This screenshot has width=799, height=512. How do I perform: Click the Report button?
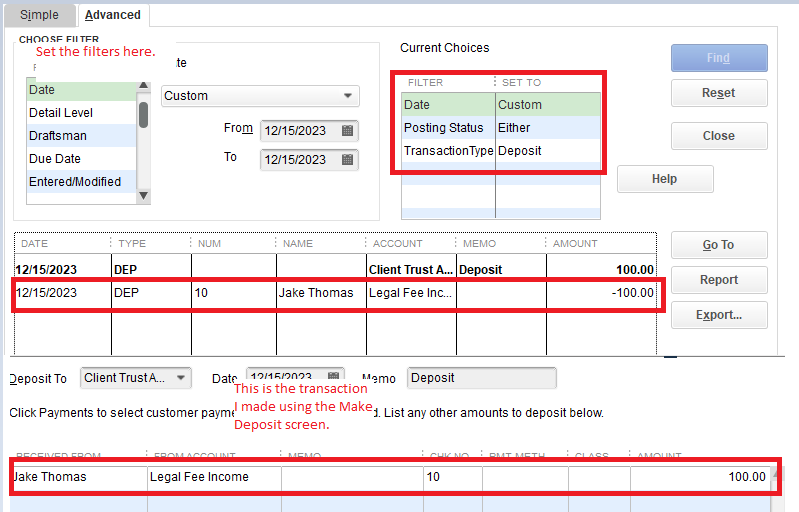tap(719, 280)
